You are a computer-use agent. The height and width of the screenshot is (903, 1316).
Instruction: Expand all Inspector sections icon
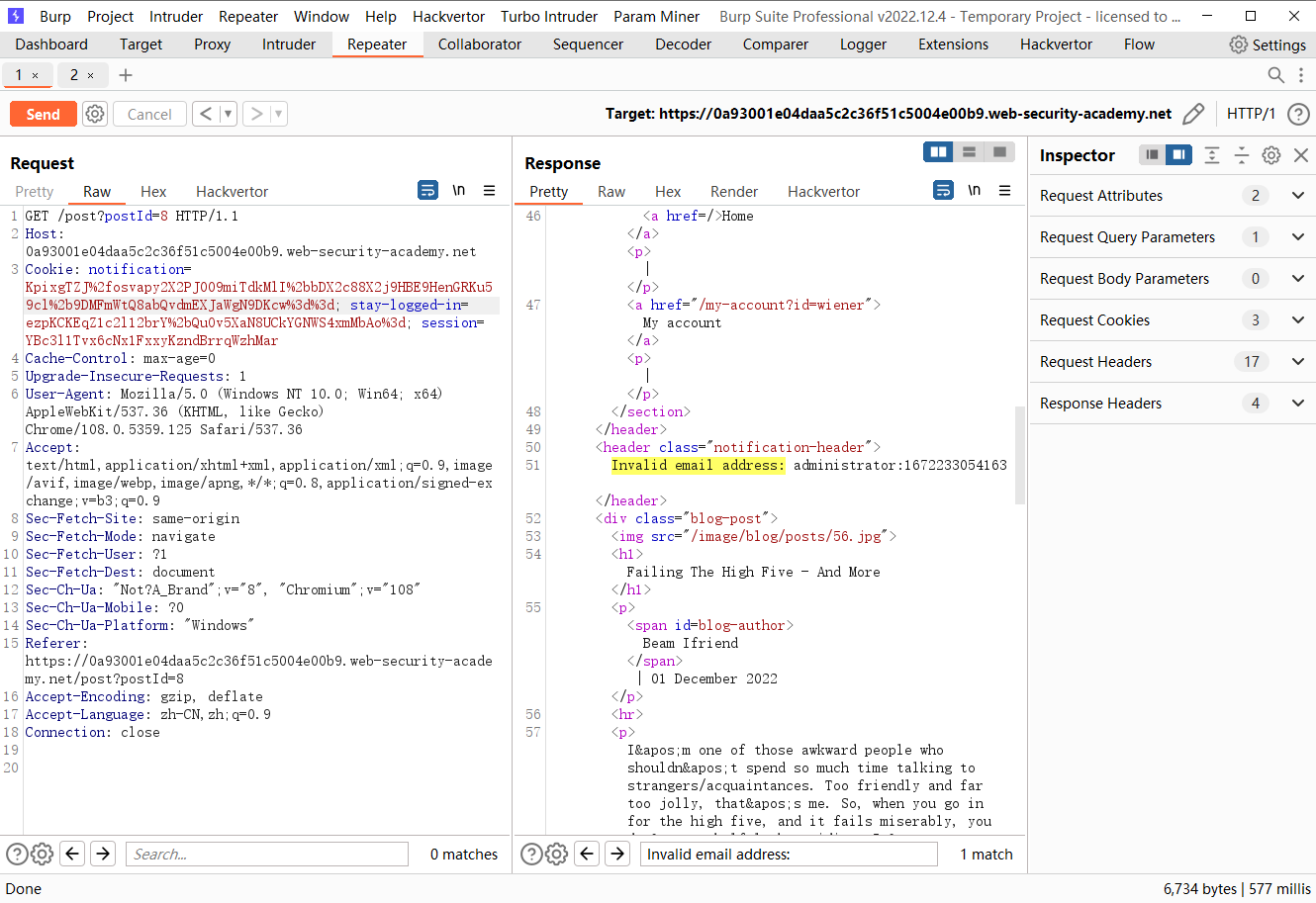pos(1212,154)
